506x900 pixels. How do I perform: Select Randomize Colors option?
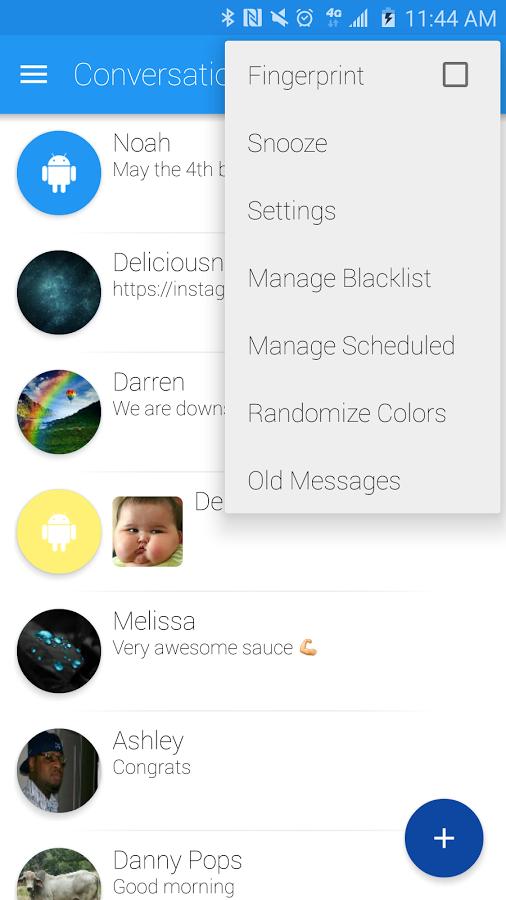point(362,413)
